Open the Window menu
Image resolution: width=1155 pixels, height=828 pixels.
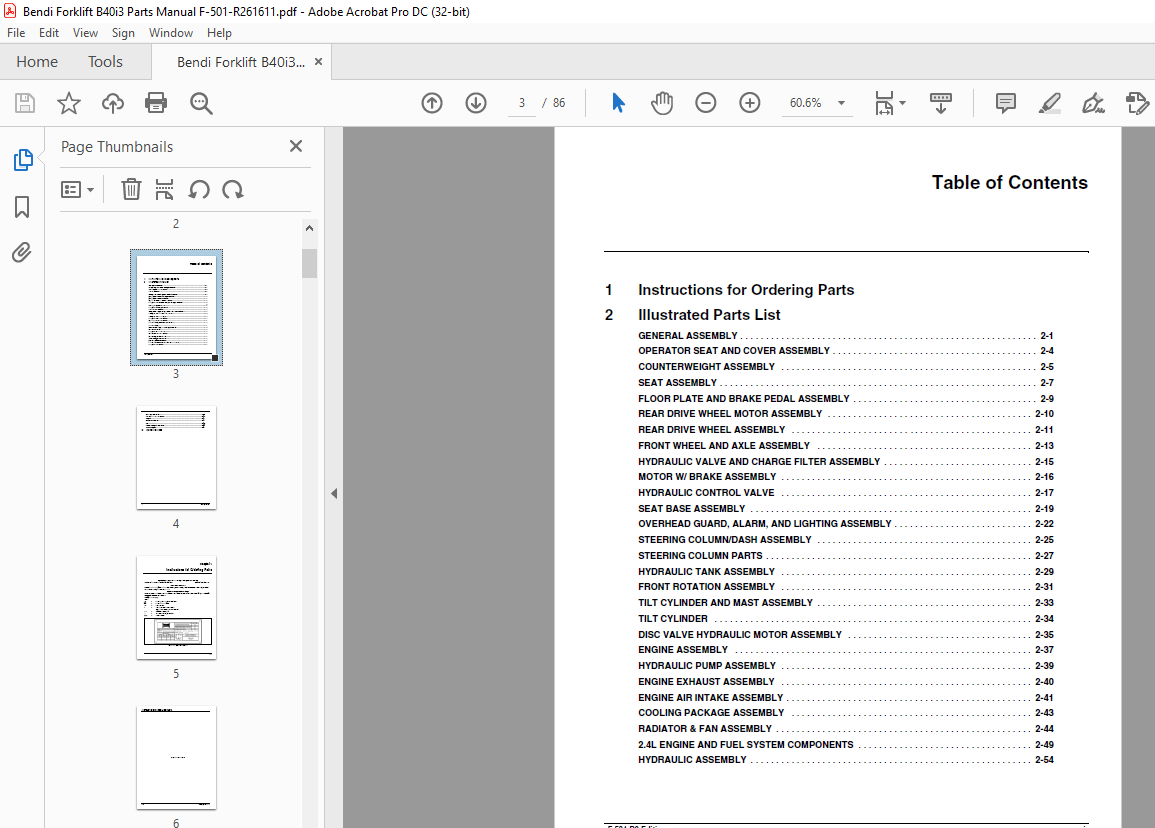(171, 32)
